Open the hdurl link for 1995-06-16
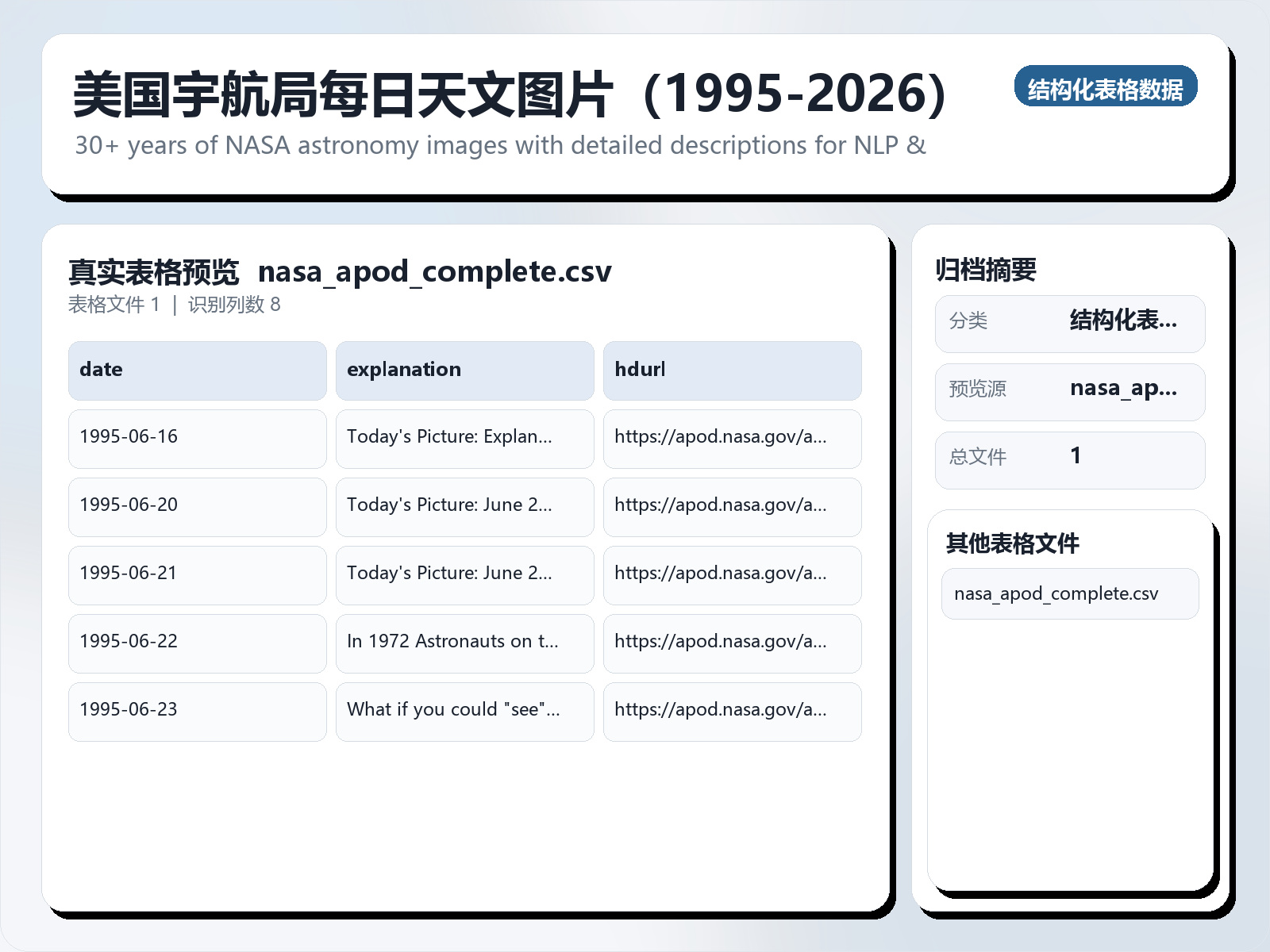Viewport: 1270px width, 952px height. (x=732, y=439)
